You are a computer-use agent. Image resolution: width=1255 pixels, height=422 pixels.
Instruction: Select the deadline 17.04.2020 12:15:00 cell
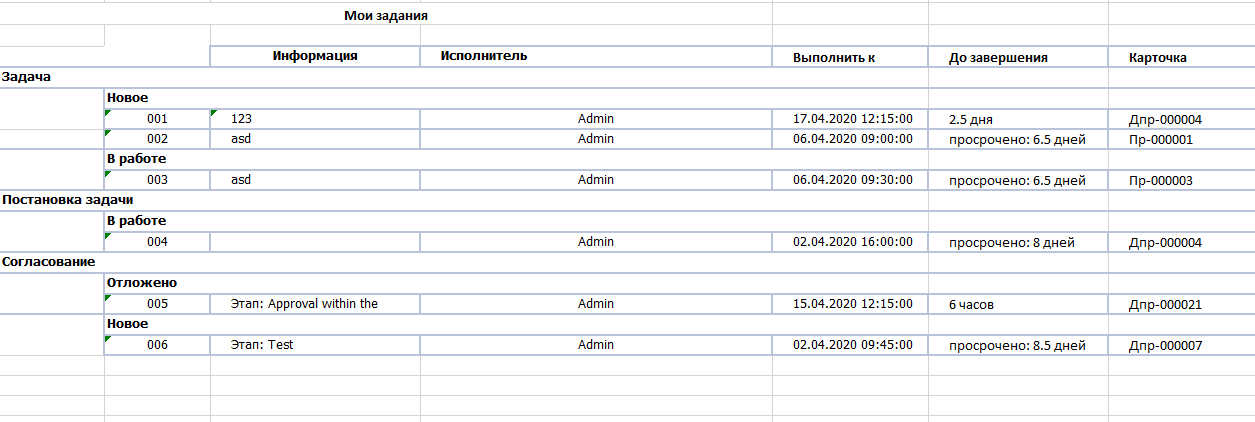point(853,119)
